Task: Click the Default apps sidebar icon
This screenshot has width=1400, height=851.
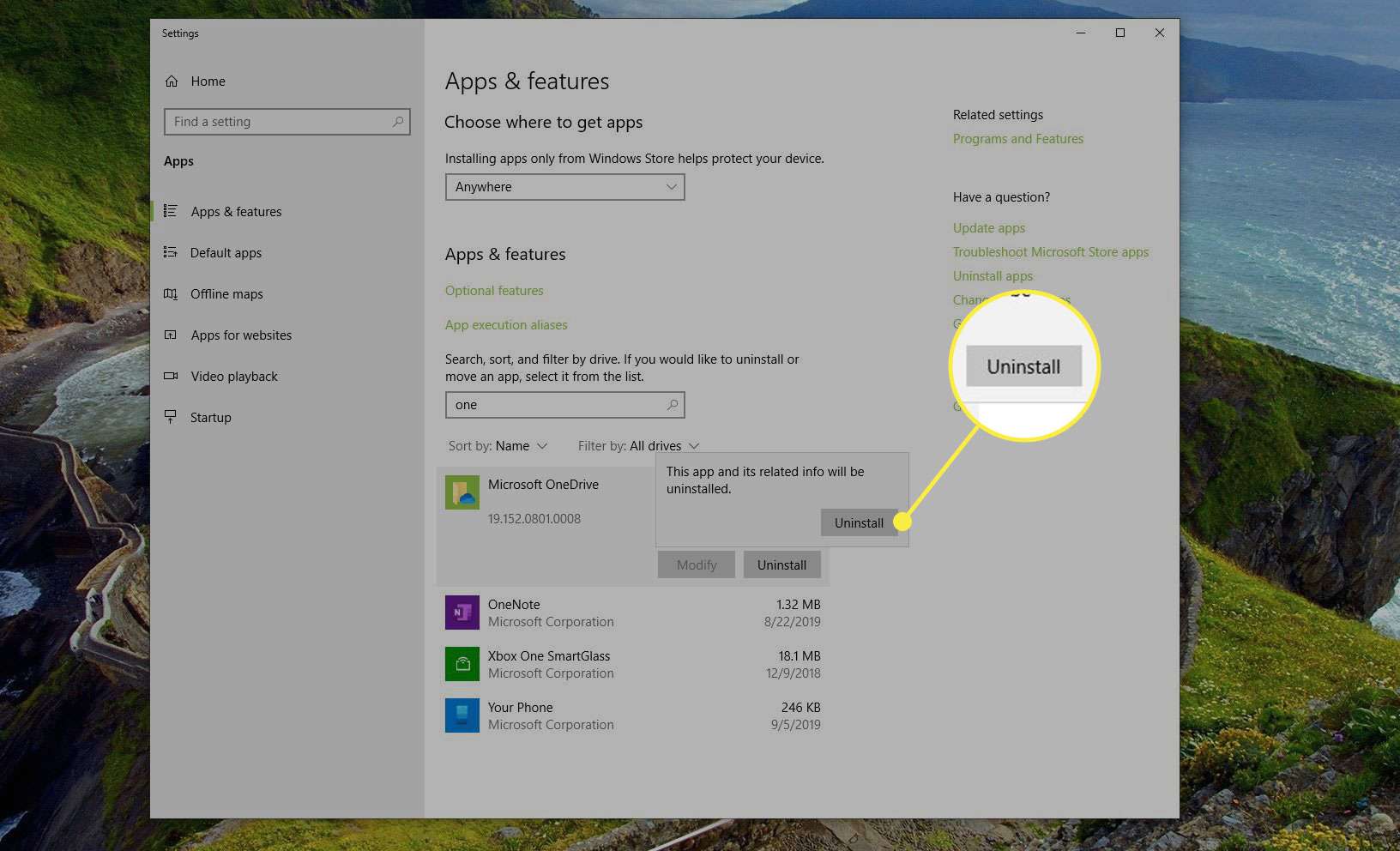Action: point(171,252)
